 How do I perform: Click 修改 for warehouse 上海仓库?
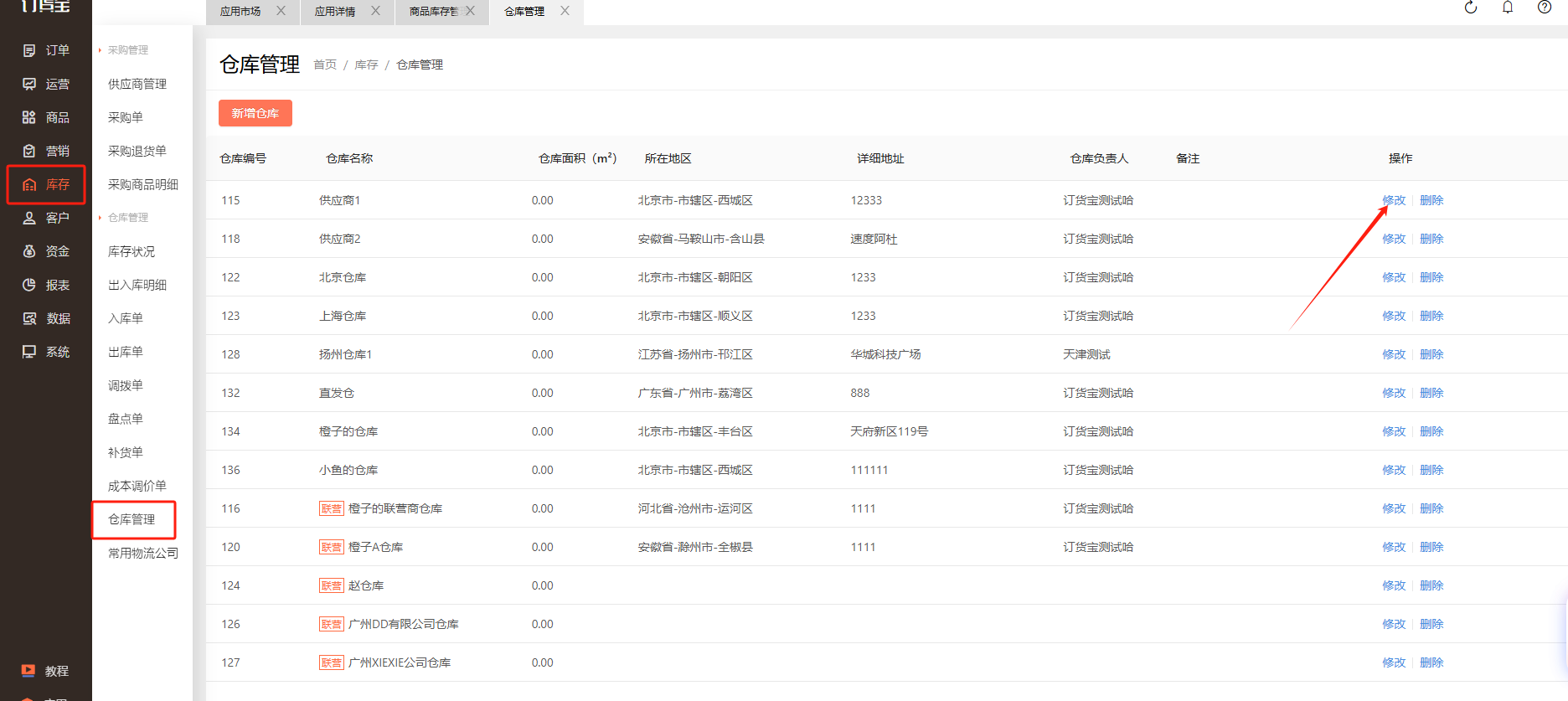[1394, 316]
